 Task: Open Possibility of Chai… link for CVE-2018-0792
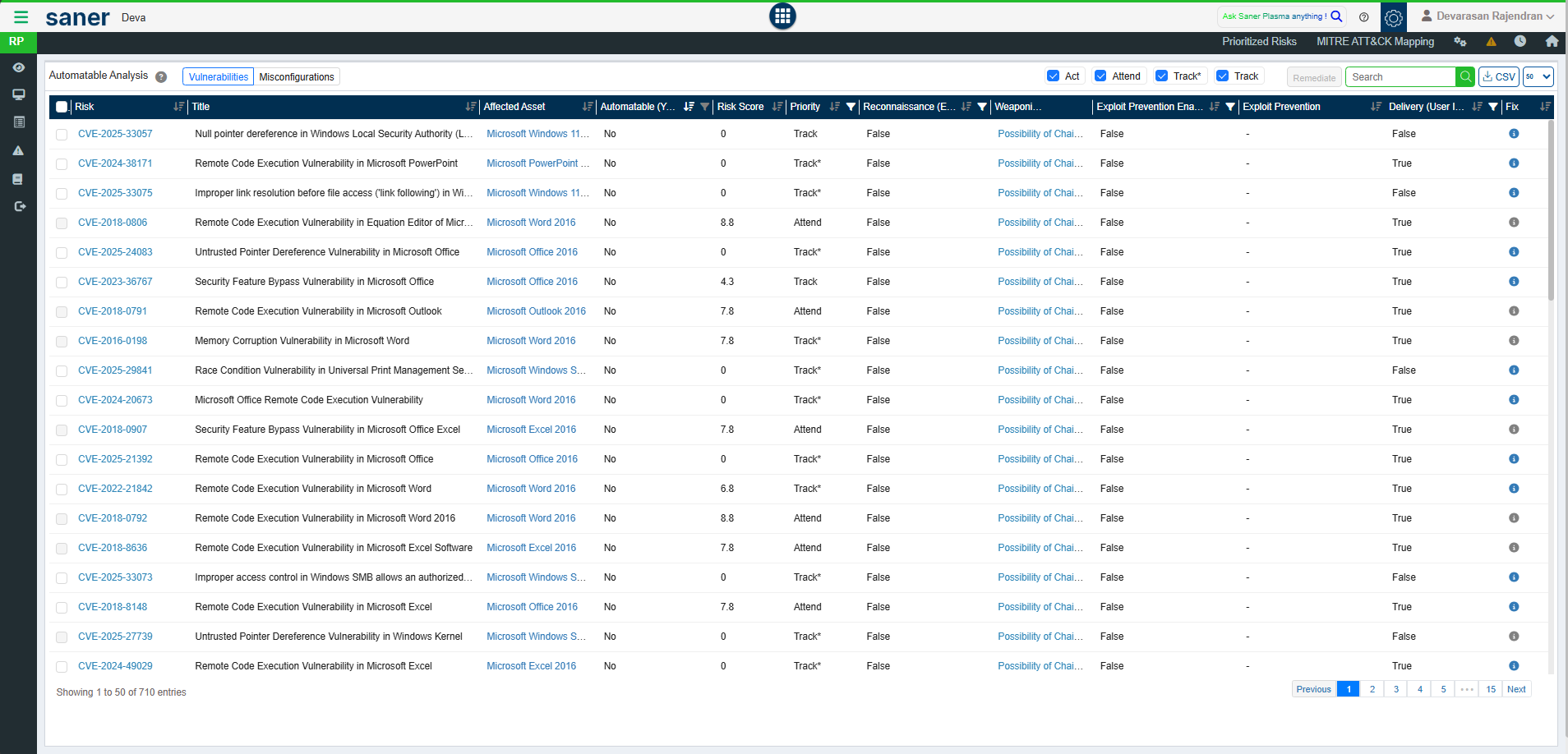coord(1040,518)
